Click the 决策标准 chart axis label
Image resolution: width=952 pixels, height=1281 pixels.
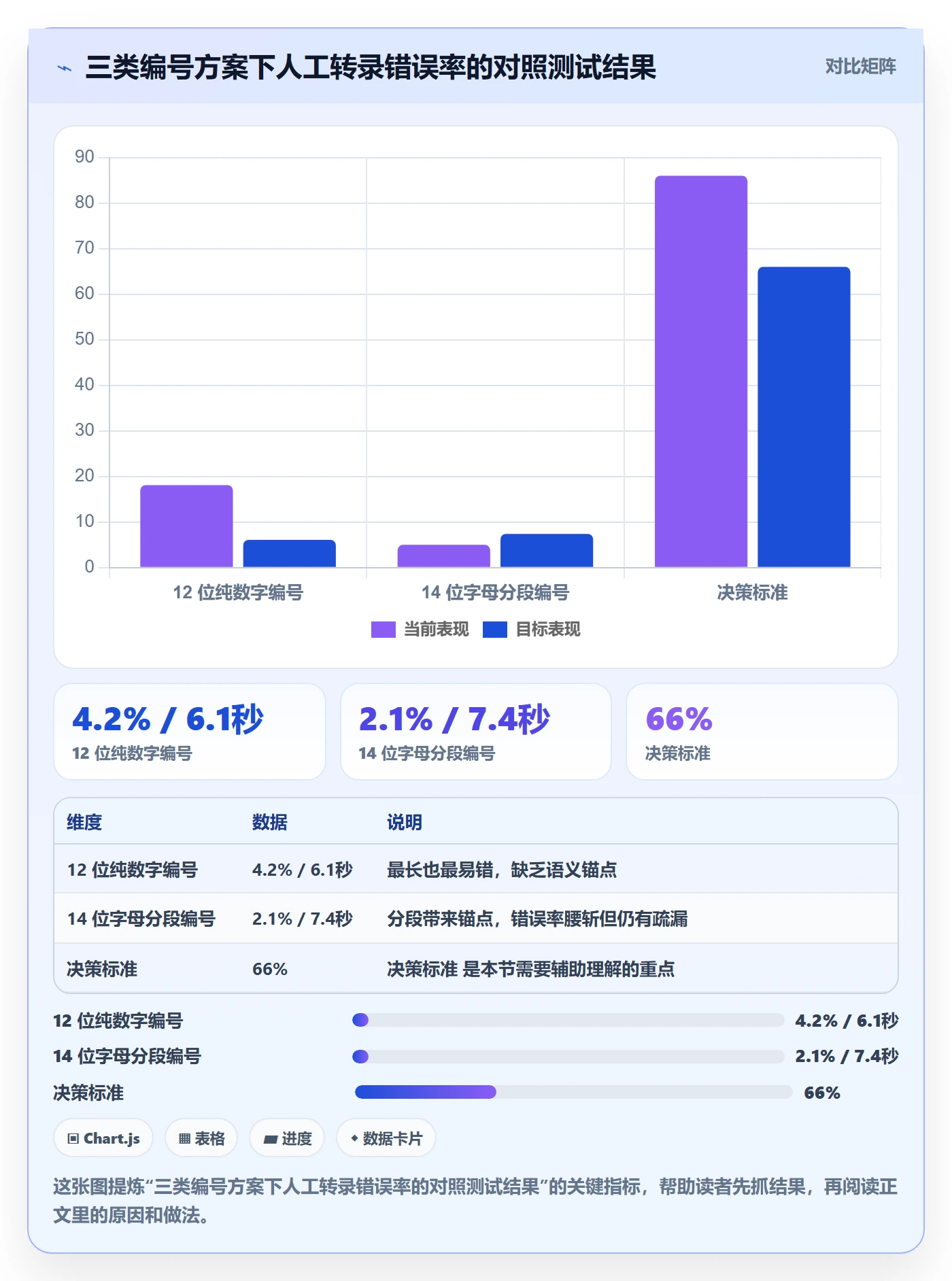click(752, 592)
